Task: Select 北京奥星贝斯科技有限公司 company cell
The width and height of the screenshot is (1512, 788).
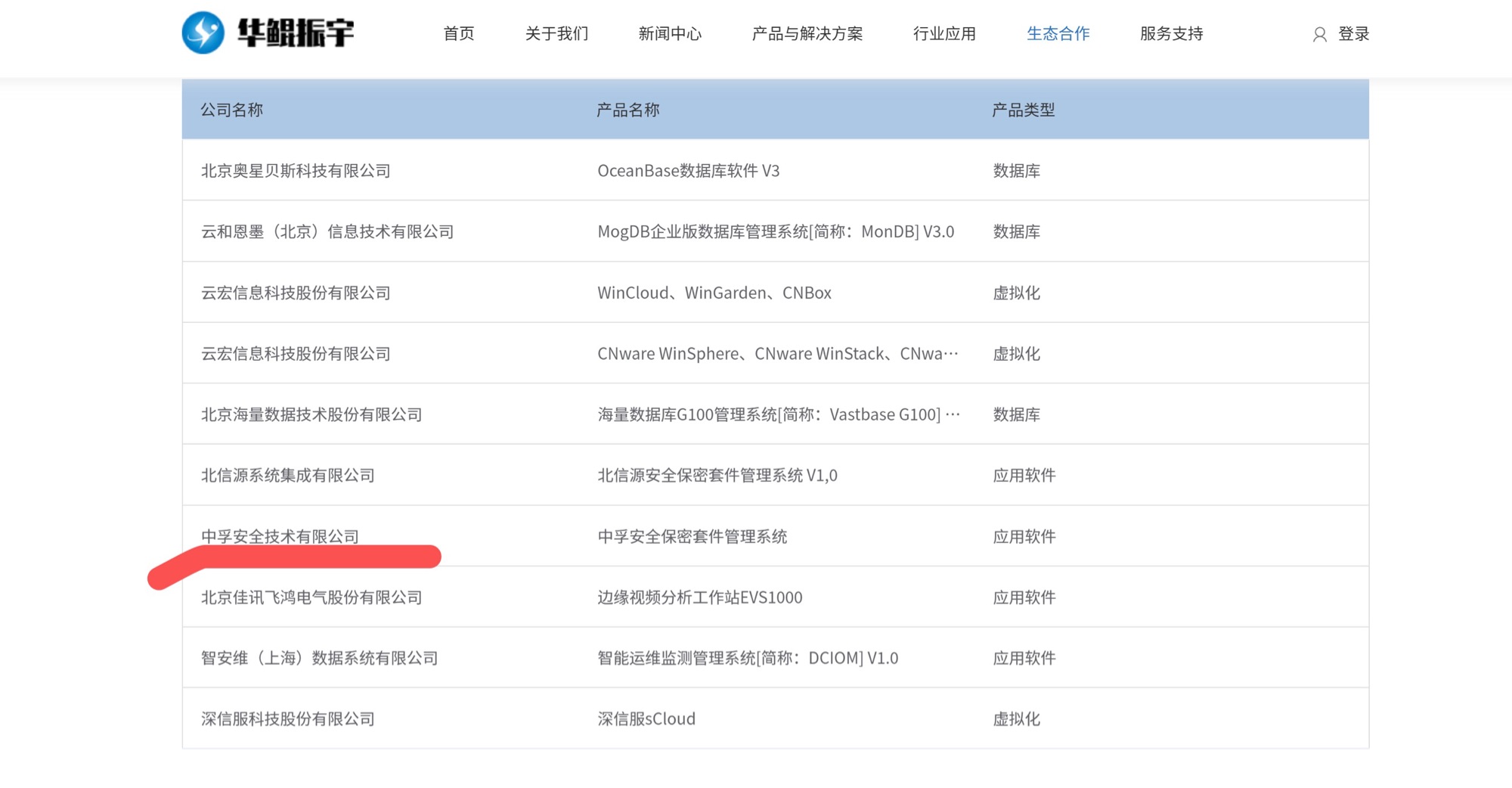Action: tap(296, 171)
